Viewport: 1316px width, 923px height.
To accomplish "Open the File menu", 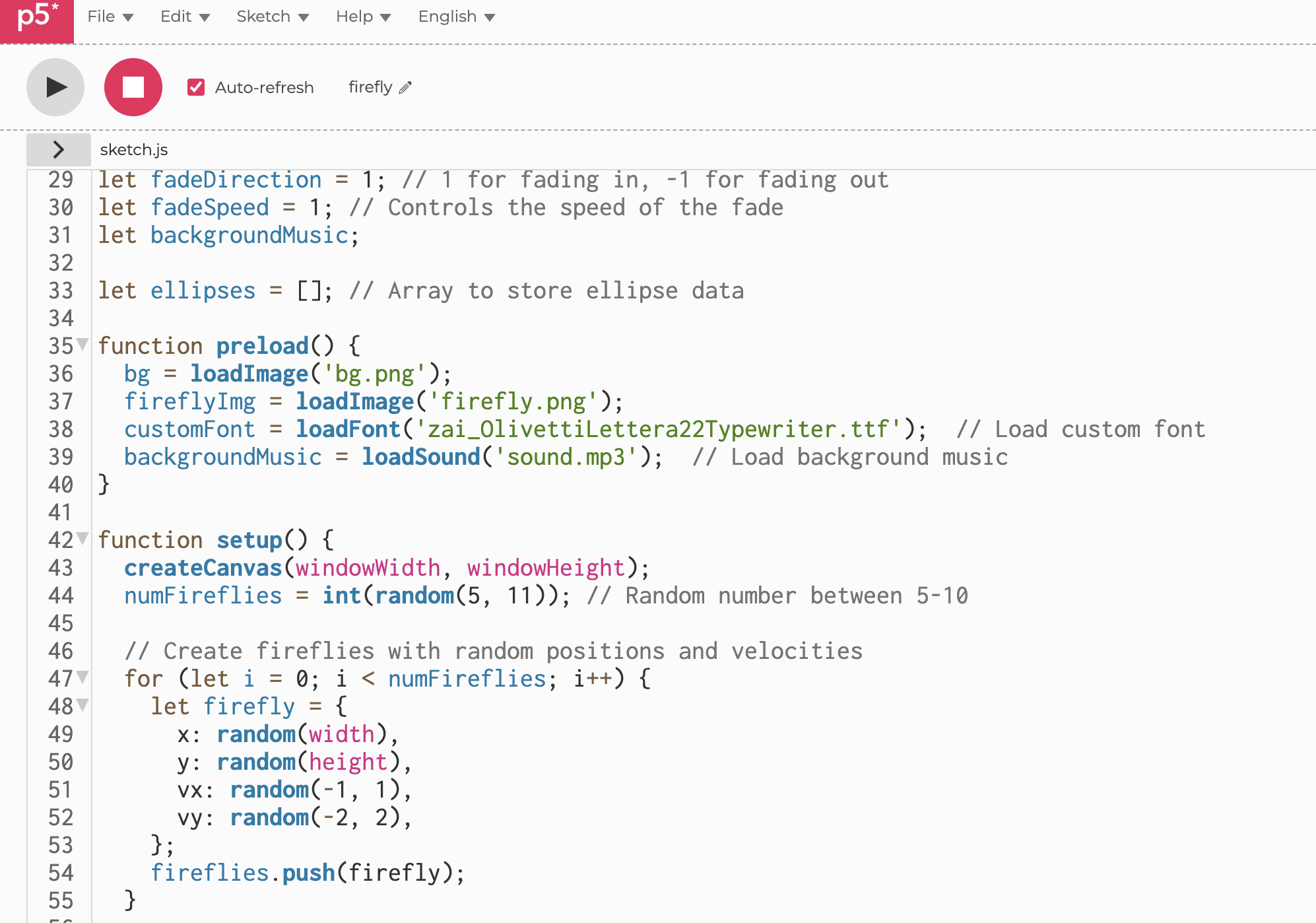I will (110, 17).
